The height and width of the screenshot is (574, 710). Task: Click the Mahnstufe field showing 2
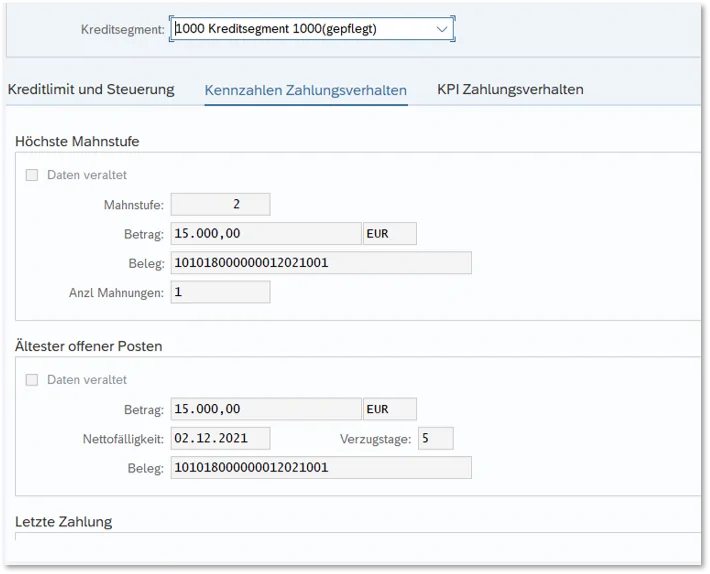point(220,205)
